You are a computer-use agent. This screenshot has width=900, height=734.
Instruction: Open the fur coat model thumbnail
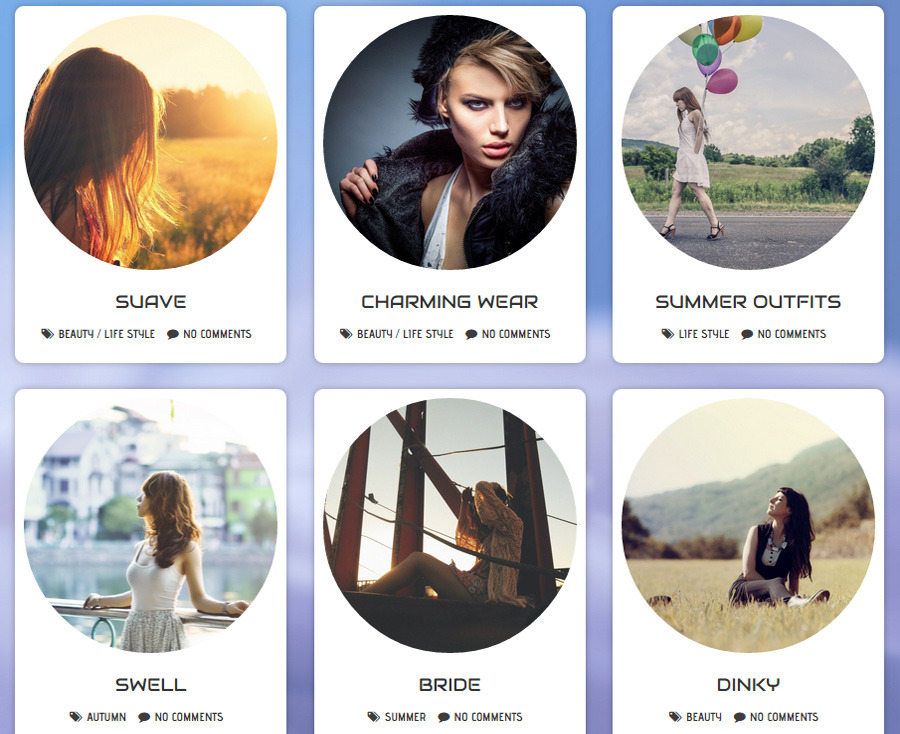click(x=449, y=142)
